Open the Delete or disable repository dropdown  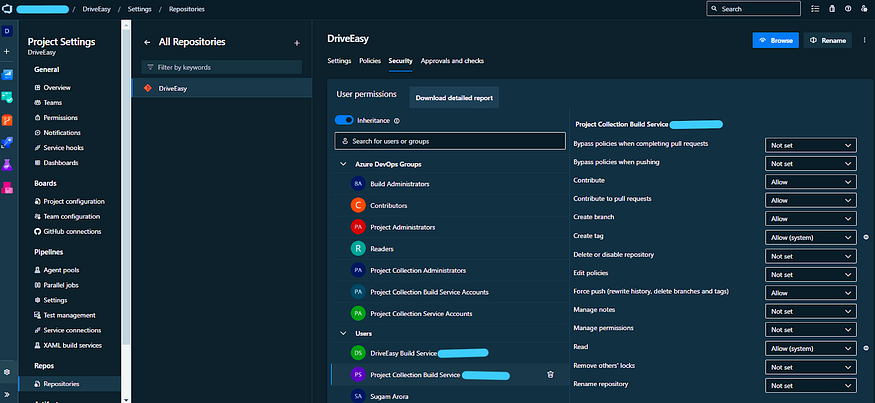pos(810,256)
